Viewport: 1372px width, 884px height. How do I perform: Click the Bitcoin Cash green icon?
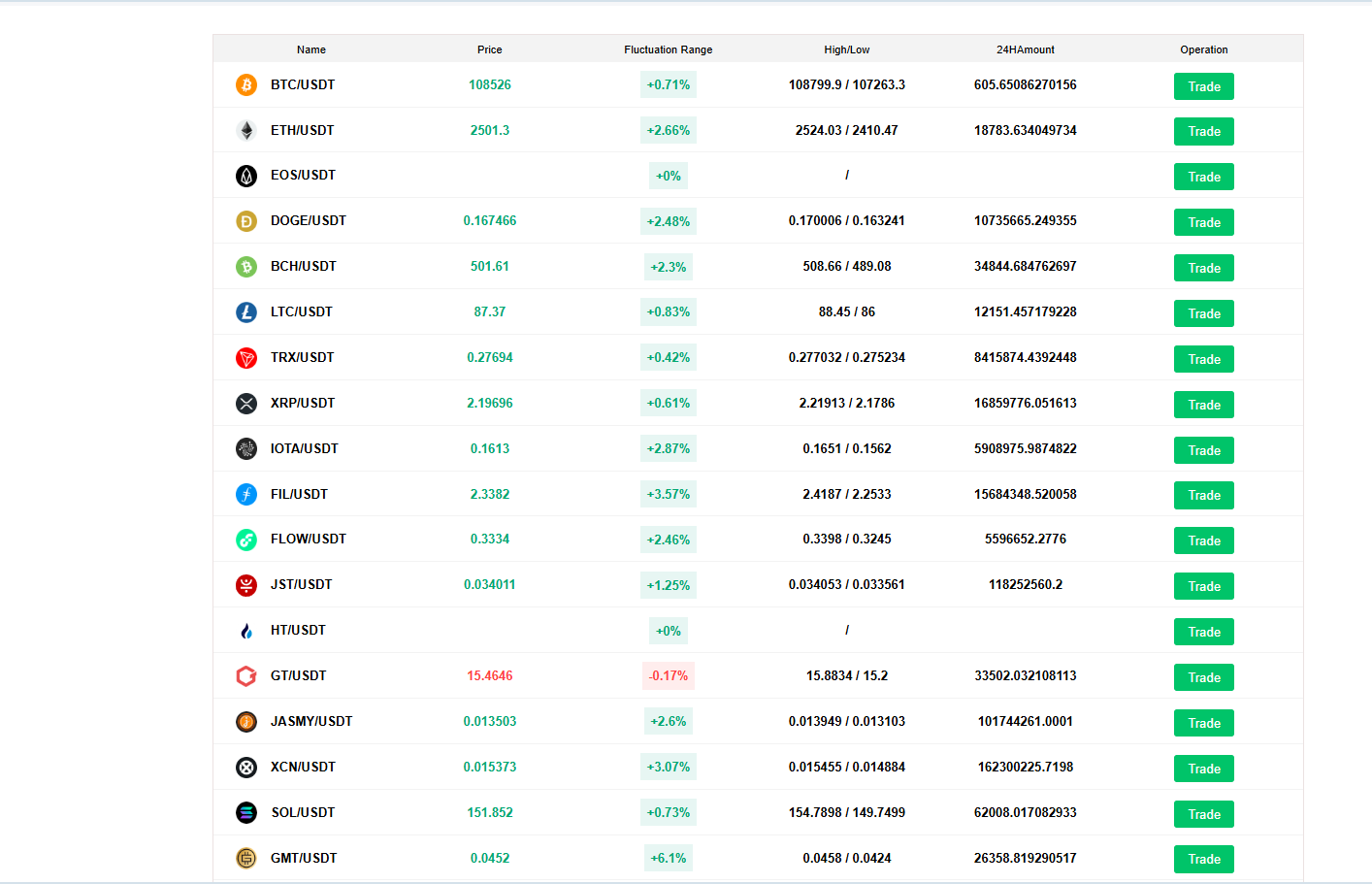[x=246, y=267]
